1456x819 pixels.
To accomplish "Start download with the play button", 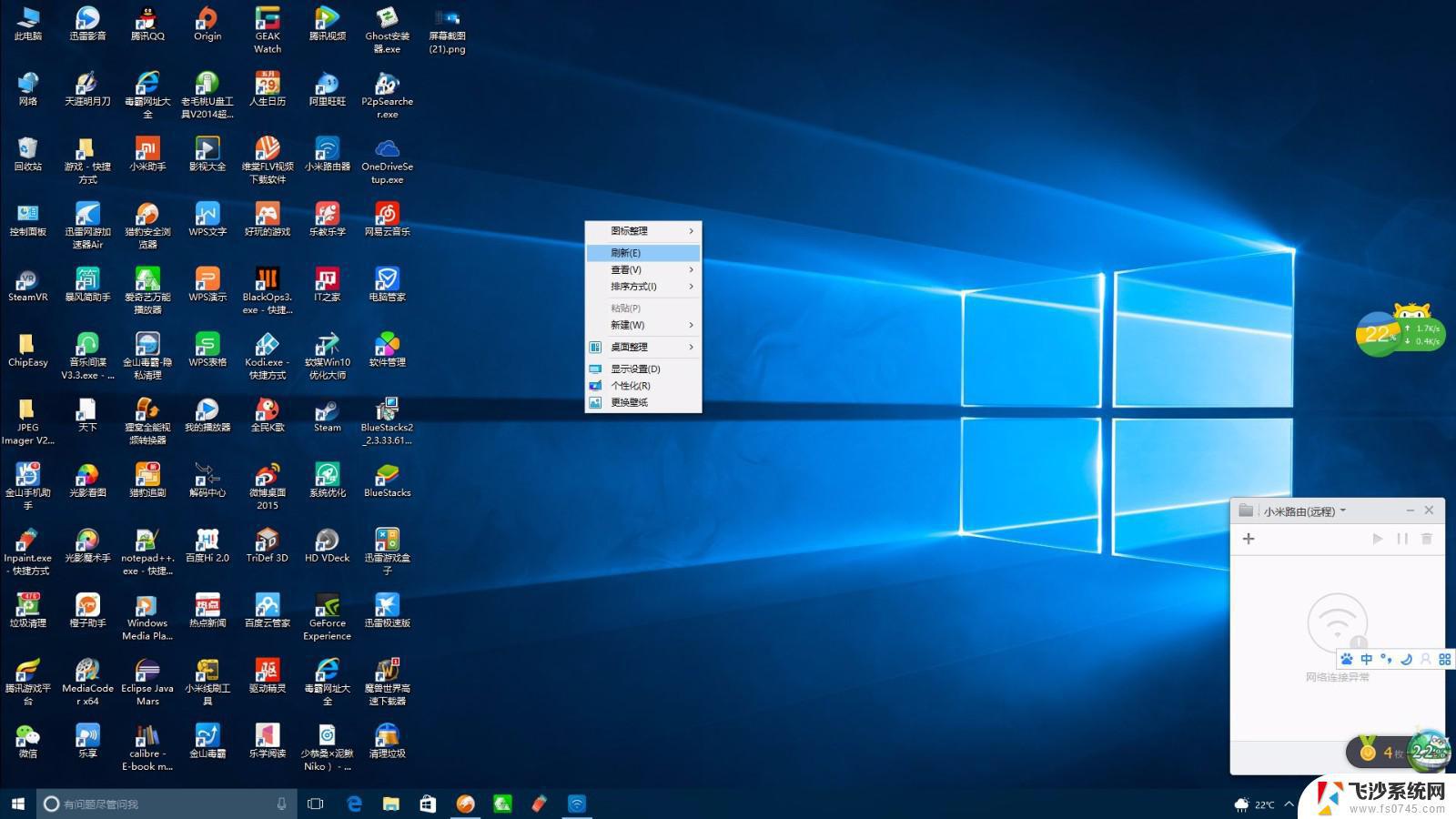I will [1378, 539].
